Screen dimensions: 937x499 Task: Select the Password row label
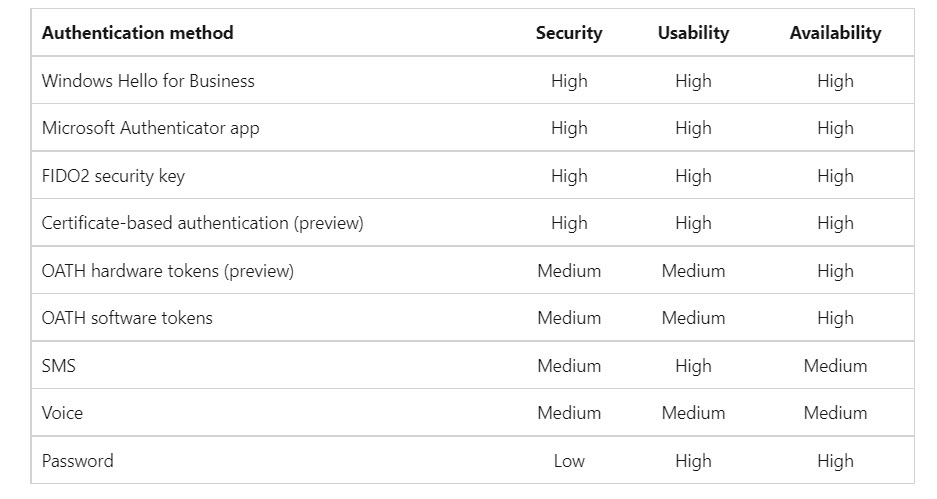78,461
